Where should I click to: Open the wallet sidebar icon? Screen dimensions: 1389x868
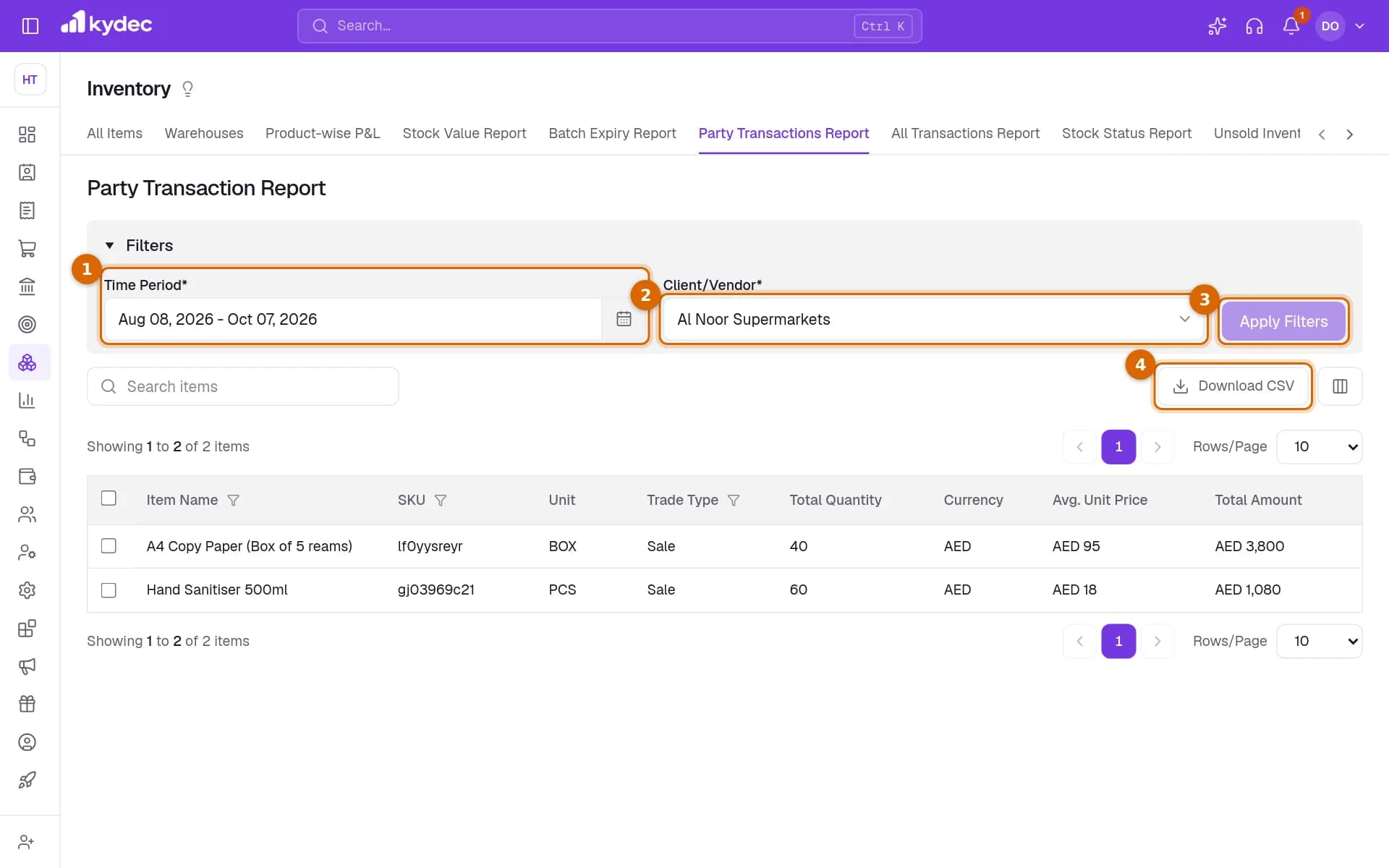27,476
